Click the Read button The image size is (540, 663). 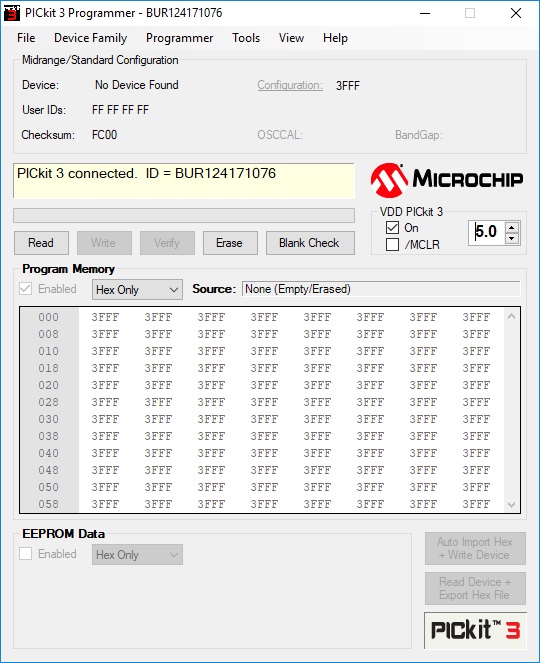coord(41,243)
